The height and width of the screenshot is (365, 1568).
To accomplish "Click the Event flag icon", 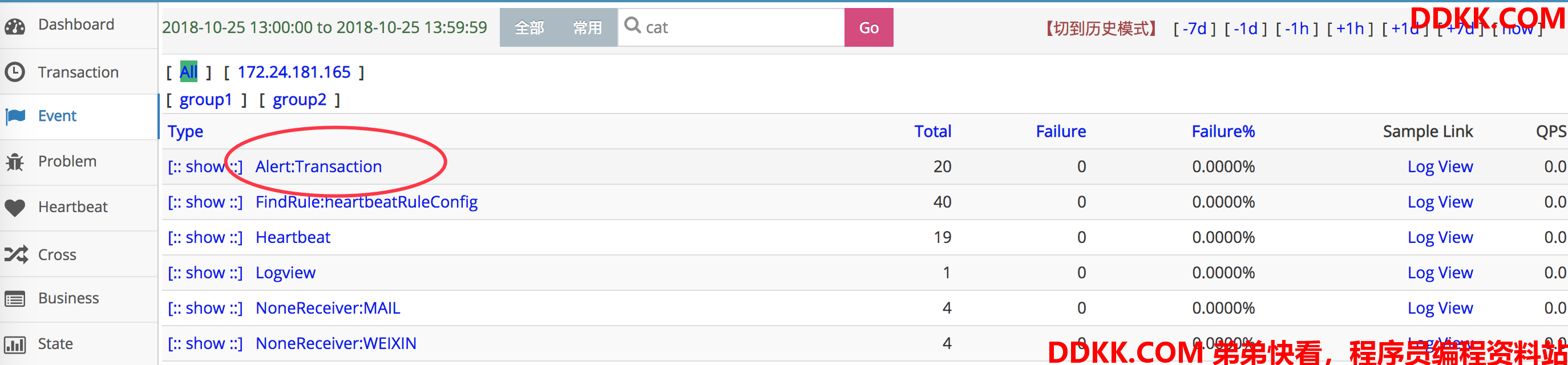I will pos(15,116).
